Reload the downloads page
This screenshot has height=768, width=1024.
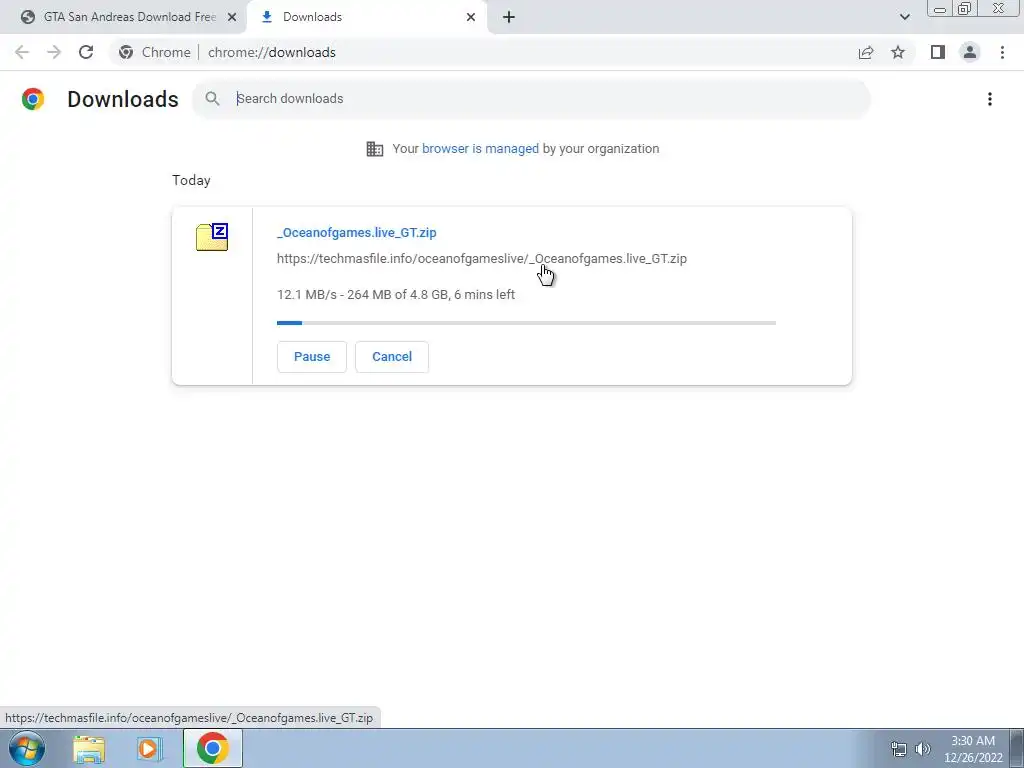[x=86, y=52]
